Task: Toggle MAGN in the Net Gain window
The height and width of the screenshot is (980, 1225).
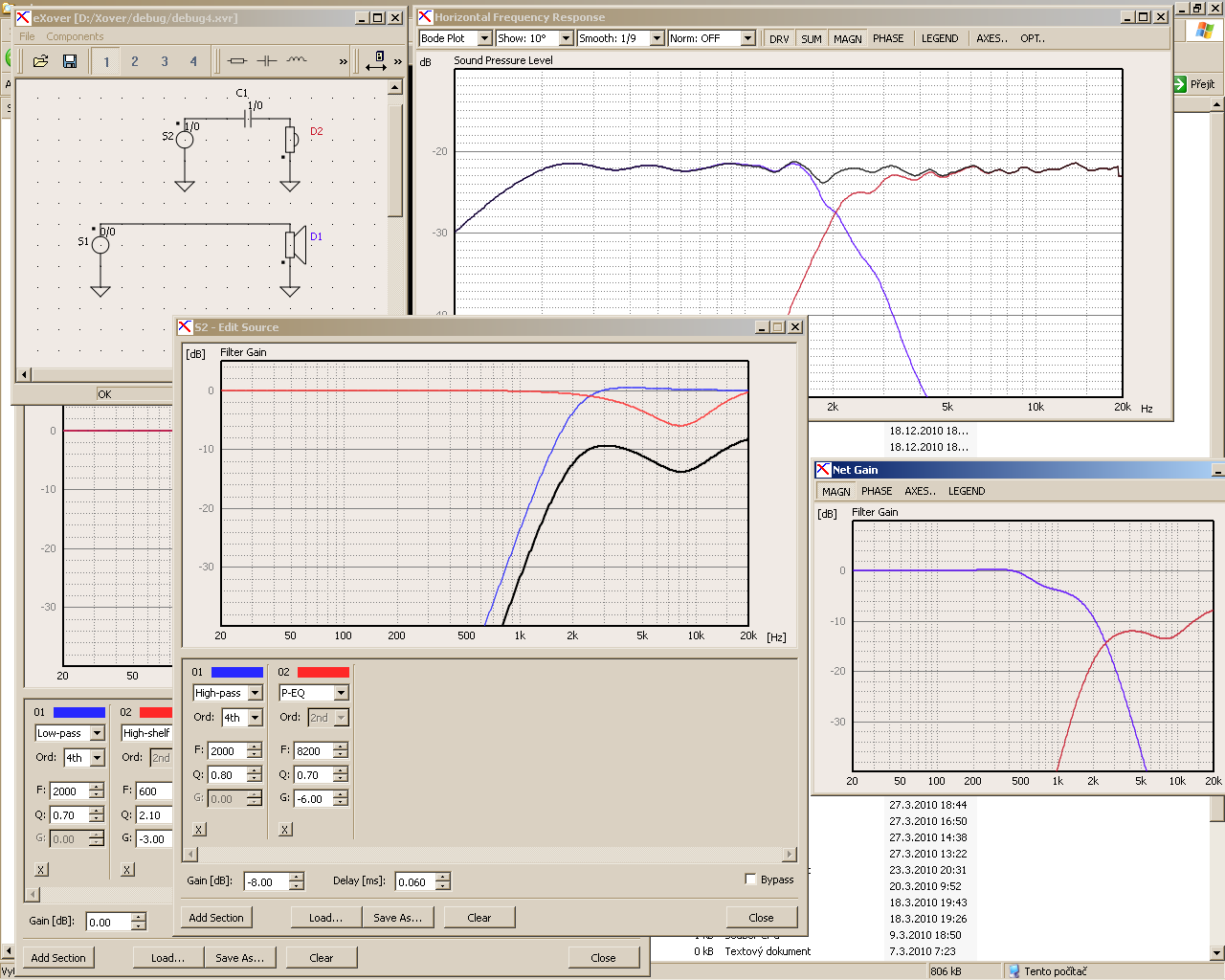Action: 836,492
